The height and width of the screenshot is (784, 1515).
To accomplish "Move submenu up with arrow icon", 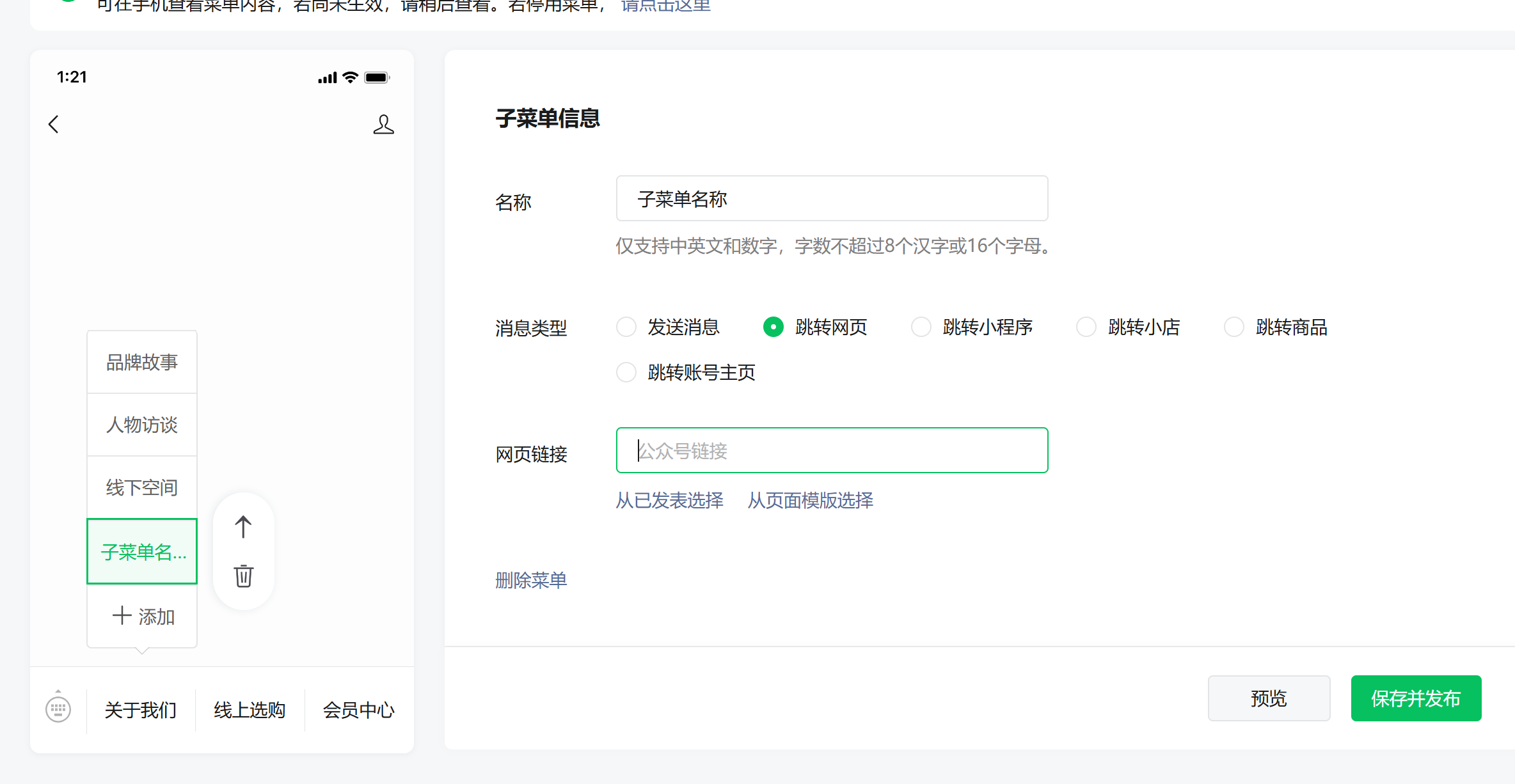I will point(243,527).
